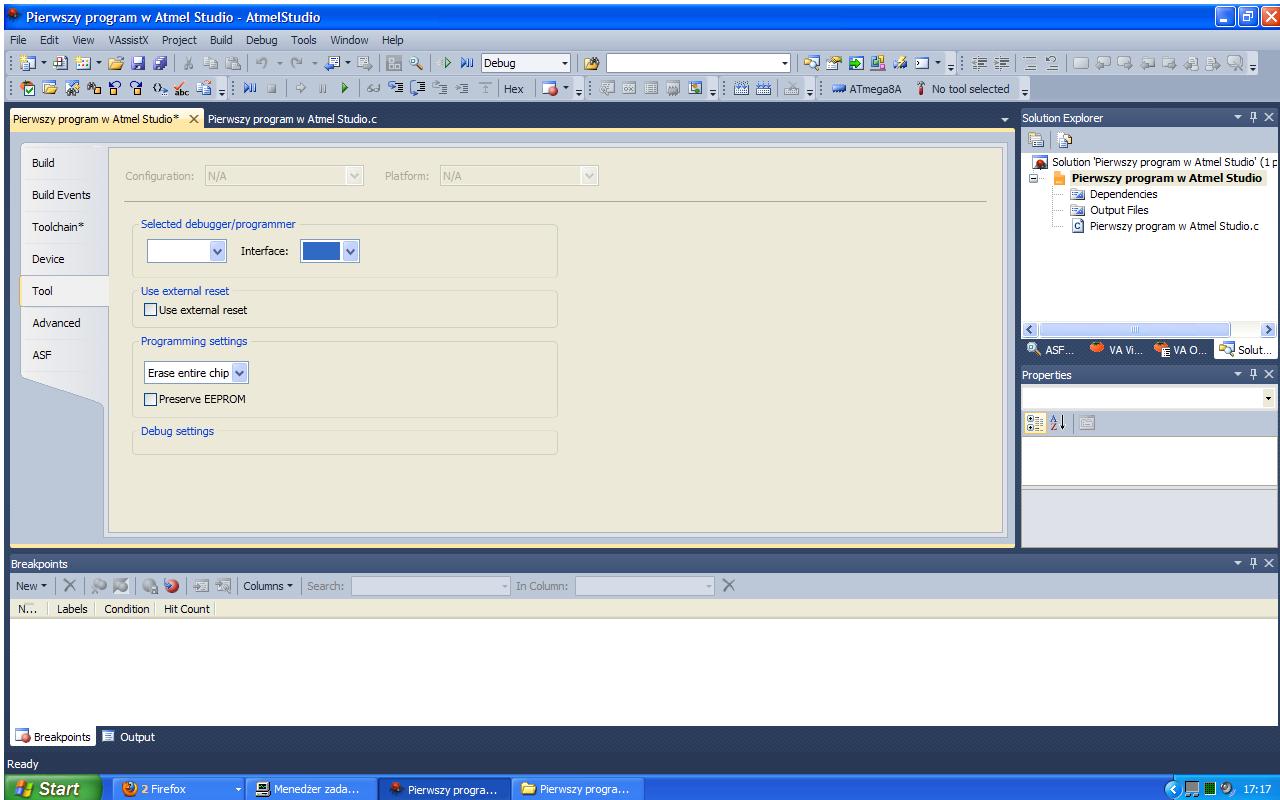
Task: Switch to the Output tab
Action: tap(128, 737)
